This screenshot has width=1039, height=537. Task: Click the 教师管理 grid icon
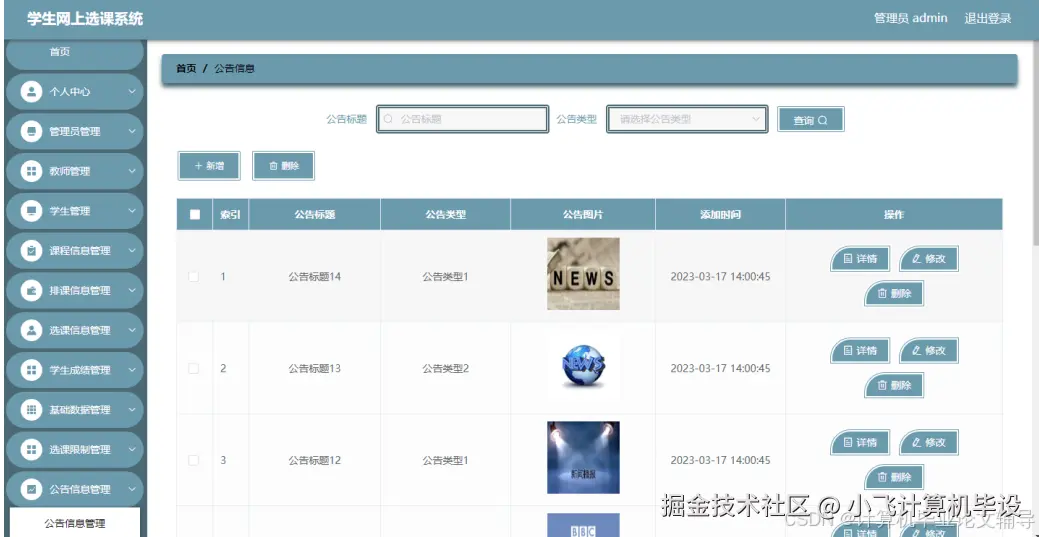31,171
